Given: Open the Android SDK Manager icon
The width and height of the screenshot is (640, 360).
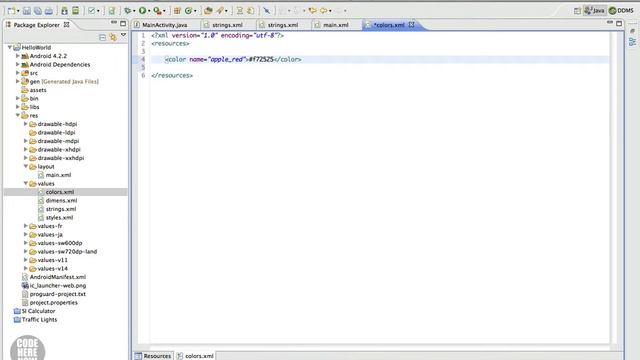Looking at the screenshot, I should tap(64, 11).
